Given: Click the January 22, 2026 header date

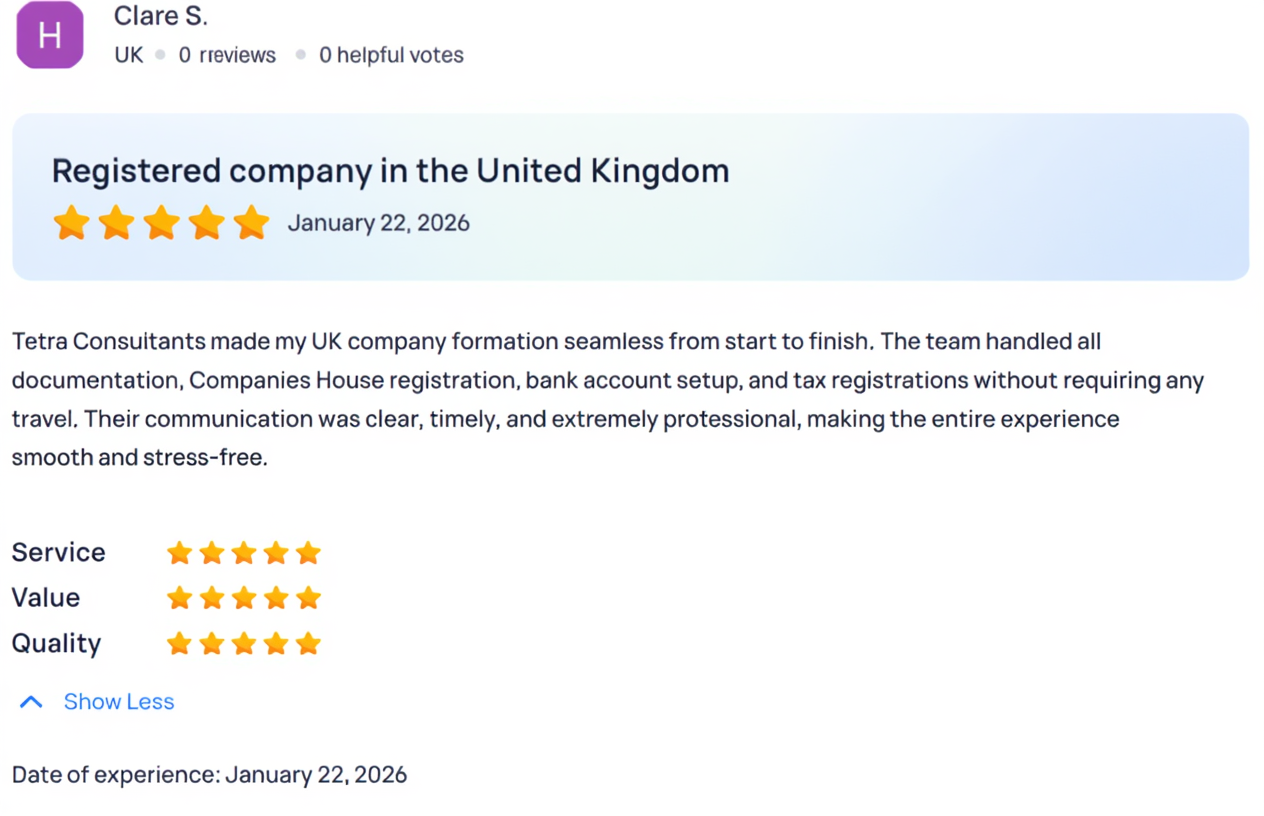Looking at the screenshot, I should pyautogui.click(x=378, y=223).
